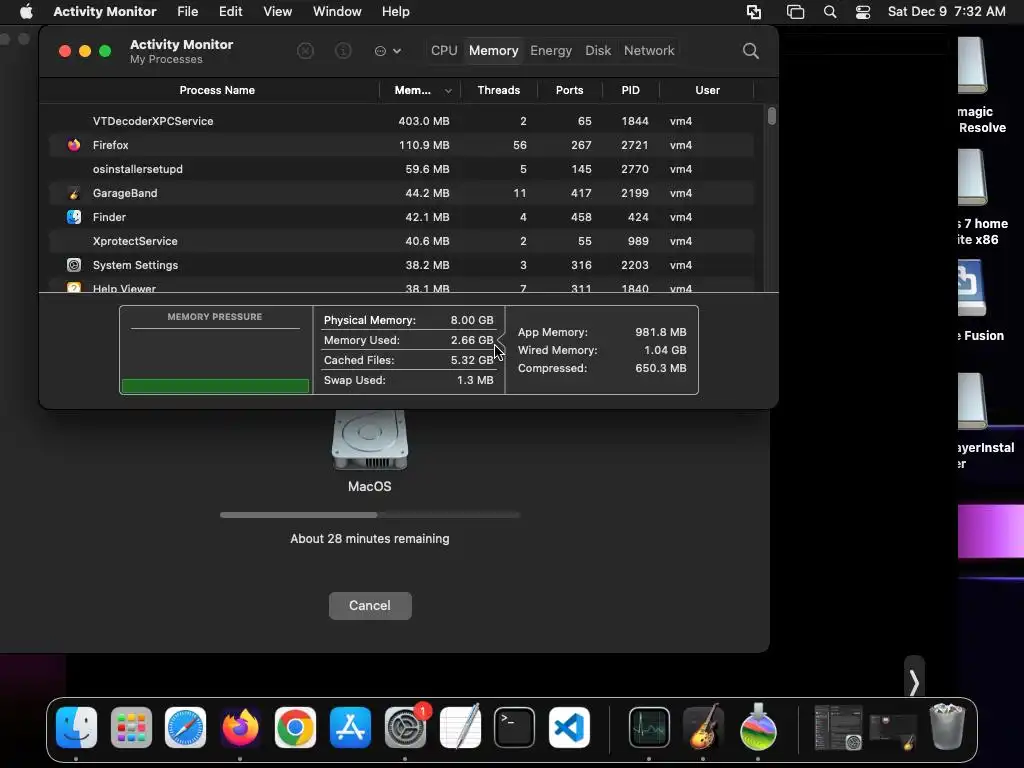The height and width of the screenshot is (768, 1024).
Task: Open Control Center from menu bar
Action: pos(863,12)
